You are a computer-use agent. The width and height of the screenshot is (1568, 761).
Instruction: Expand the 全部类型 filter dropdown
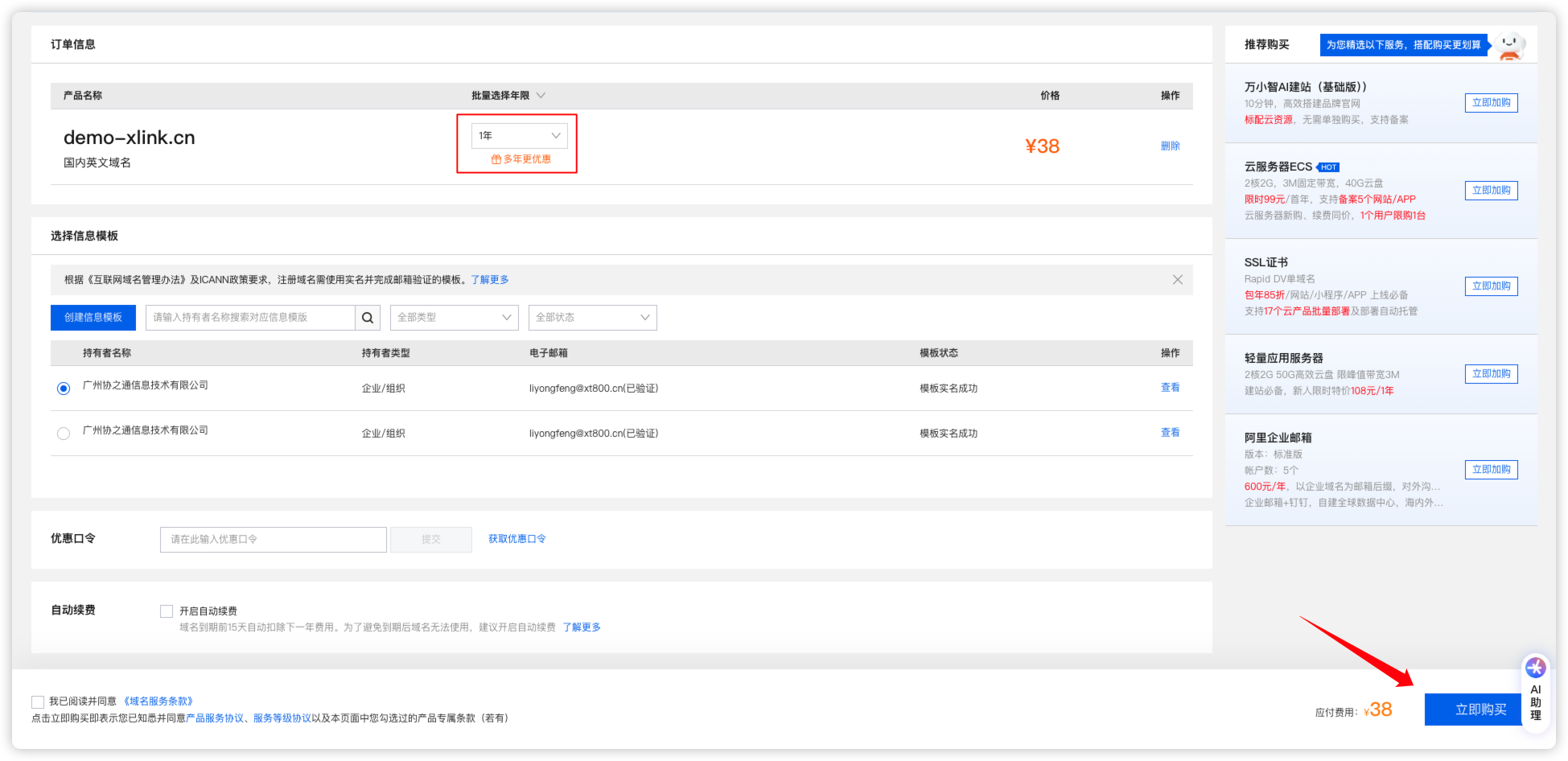tap(454, 318)
